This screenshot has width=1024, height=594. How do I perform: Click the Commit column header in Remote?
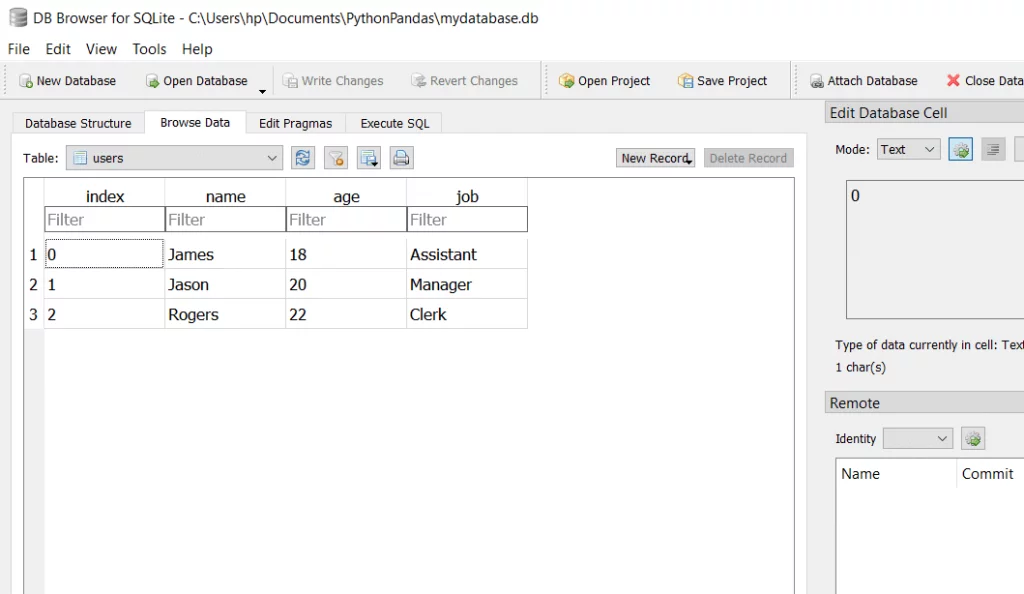(990, 474)
